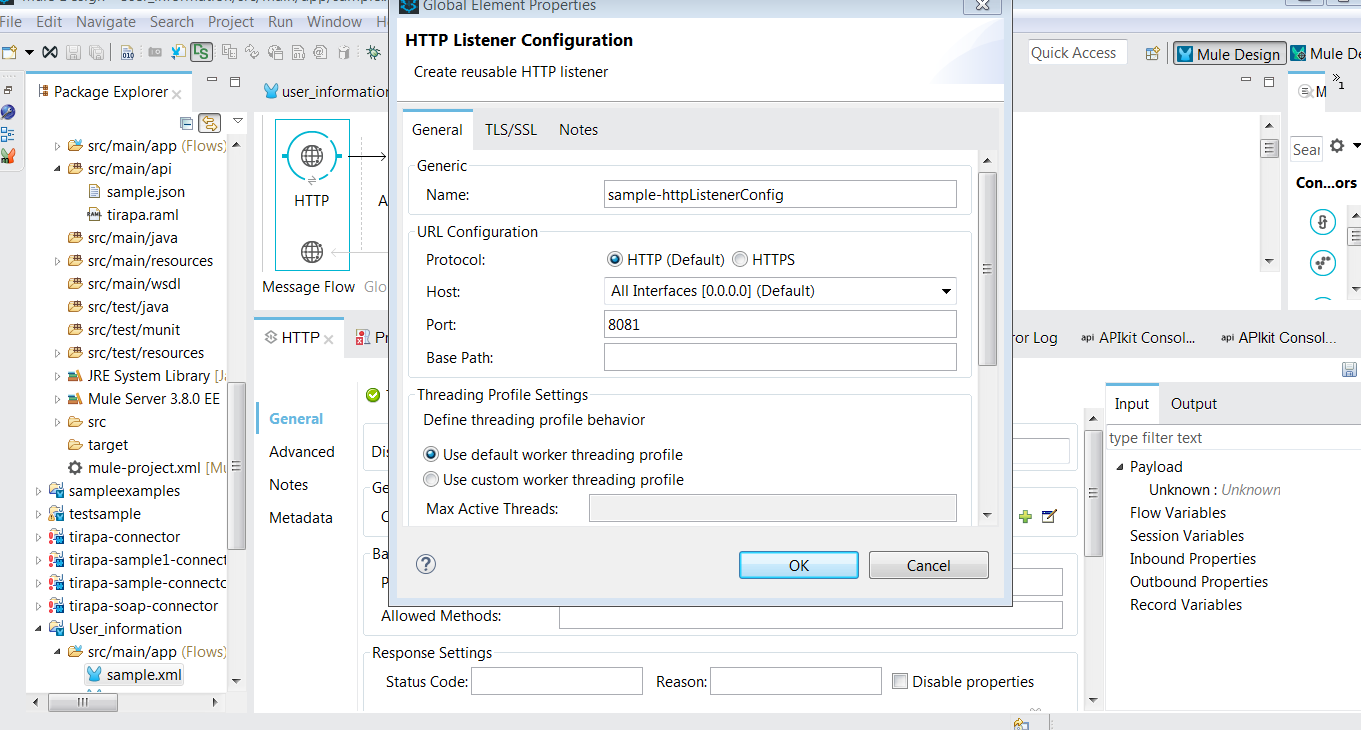Enable the Disable properties checkbox
Viewport: 1361px width, 730px height.
pos(900,682)
